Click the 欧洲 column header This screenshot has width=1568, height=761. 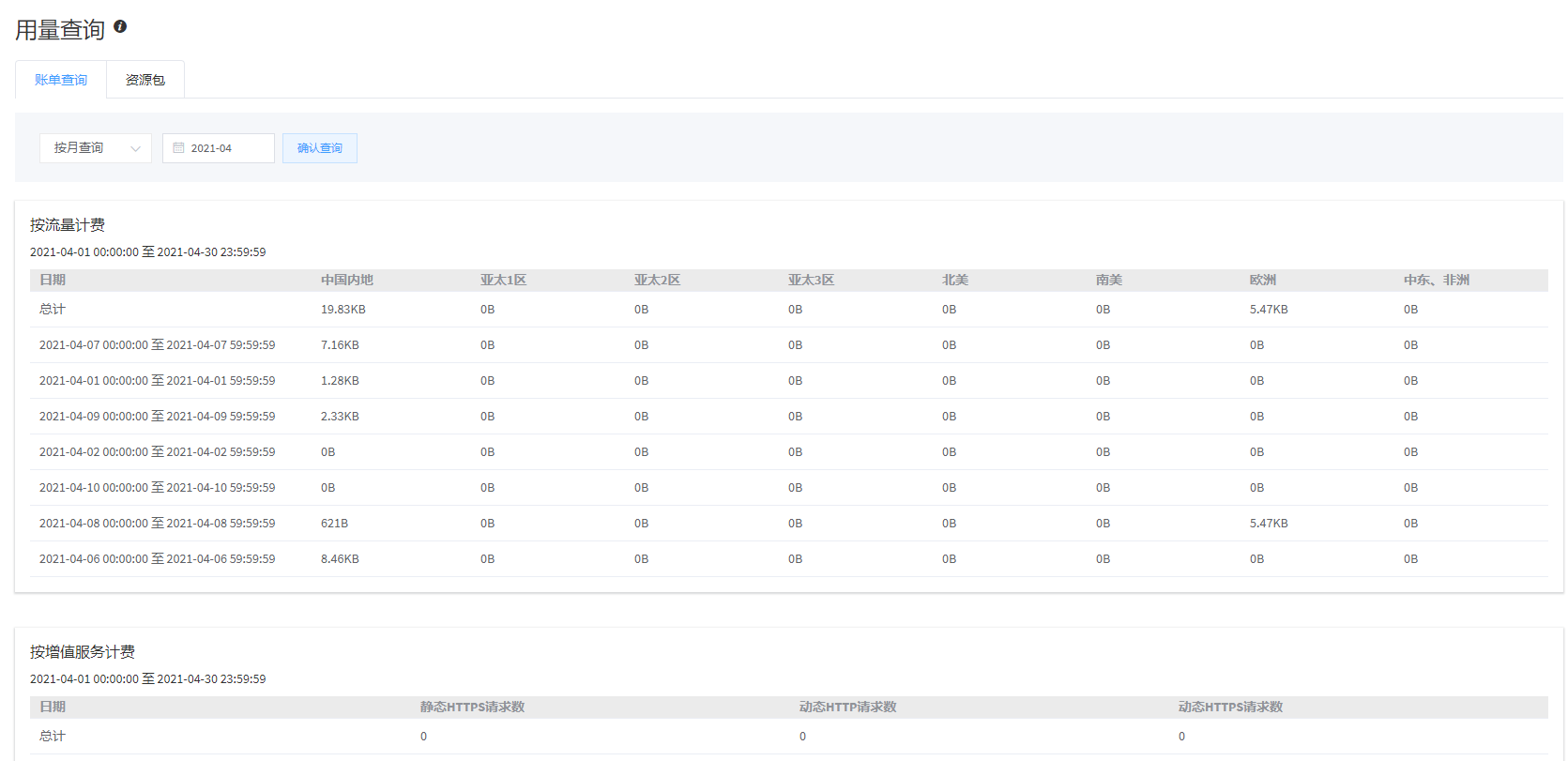[x=1262, y=280]
